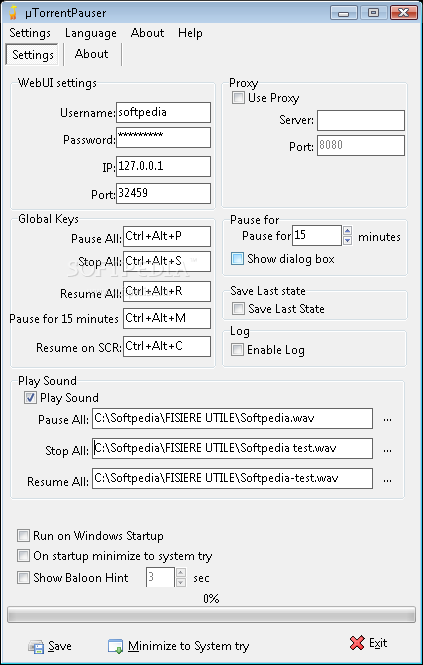Screen dimensions: 423x665
Task: Click the WebUI Port field showing 32459
Action: click(163, 193)
